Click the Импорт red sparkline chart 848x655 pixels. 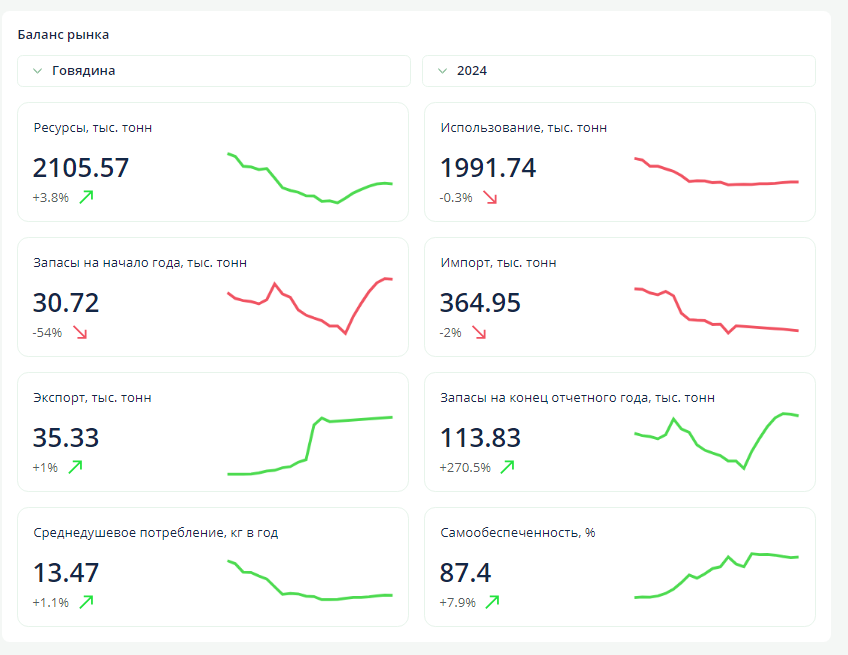coord(716,310)
